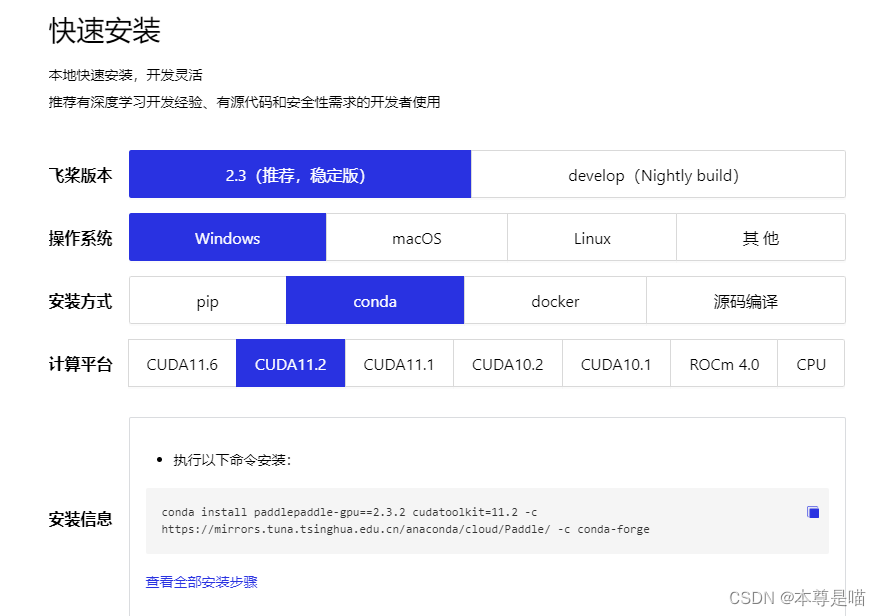
Task: Choose ROCm 4.0 compute platform
Action: point(724,363)
